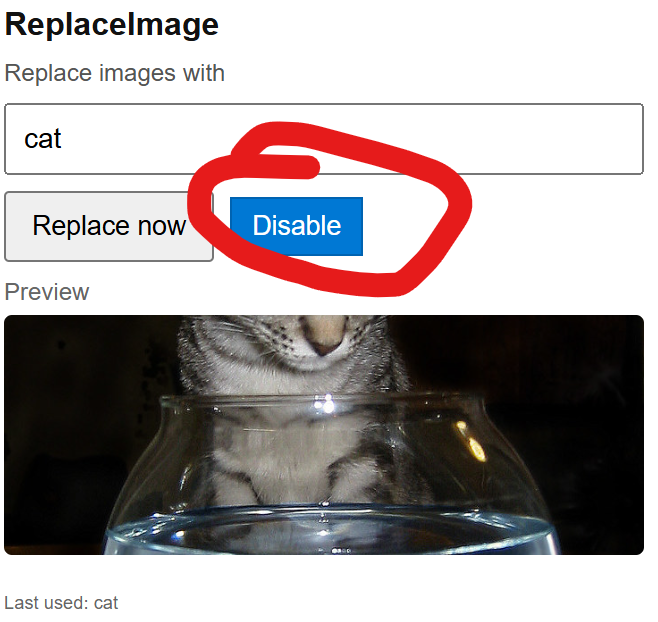
Task: Click the ReplaceImage heading
Action: point(112,24)
